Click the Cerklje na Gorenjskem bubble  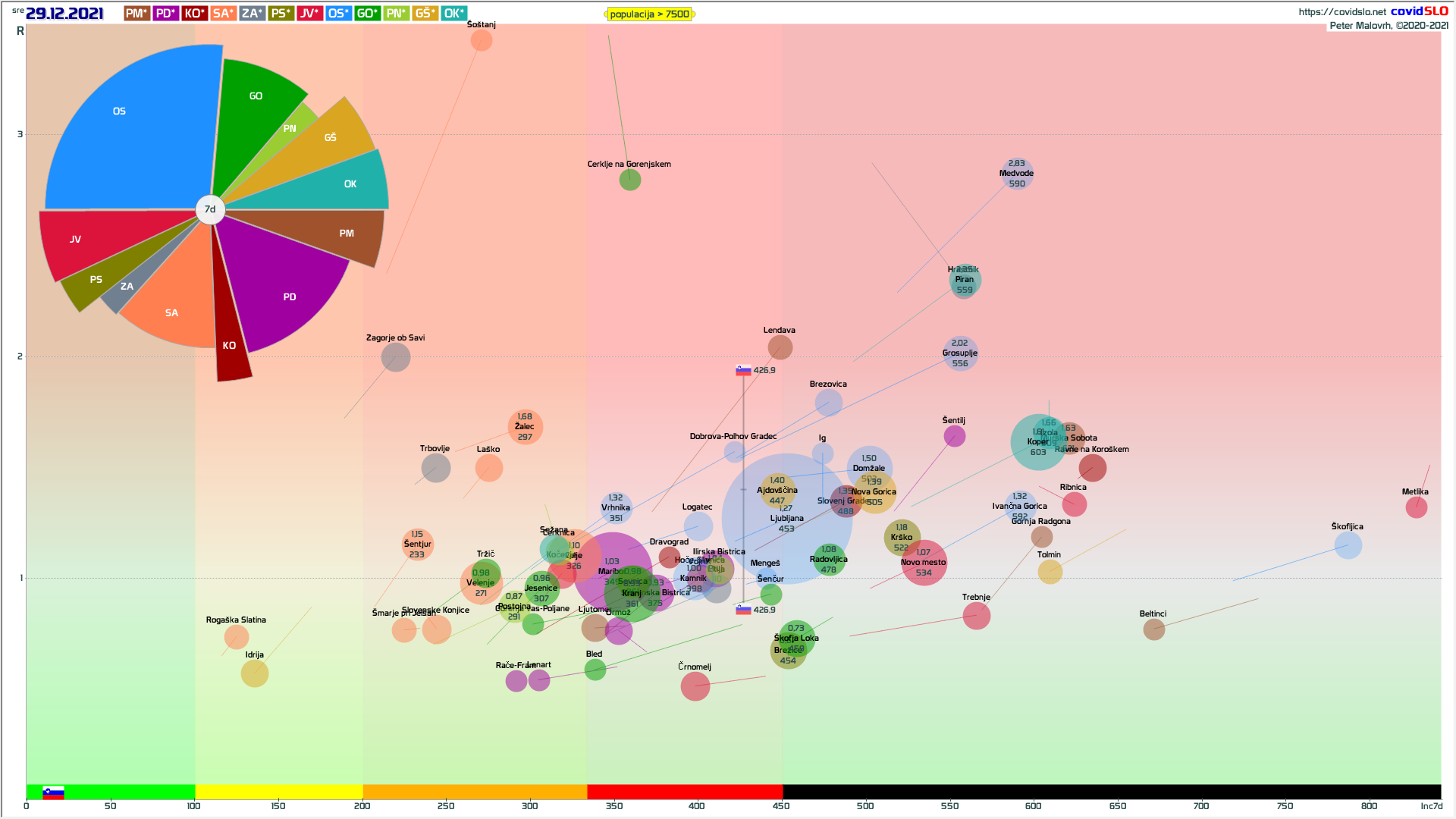[x=630, y=180]
